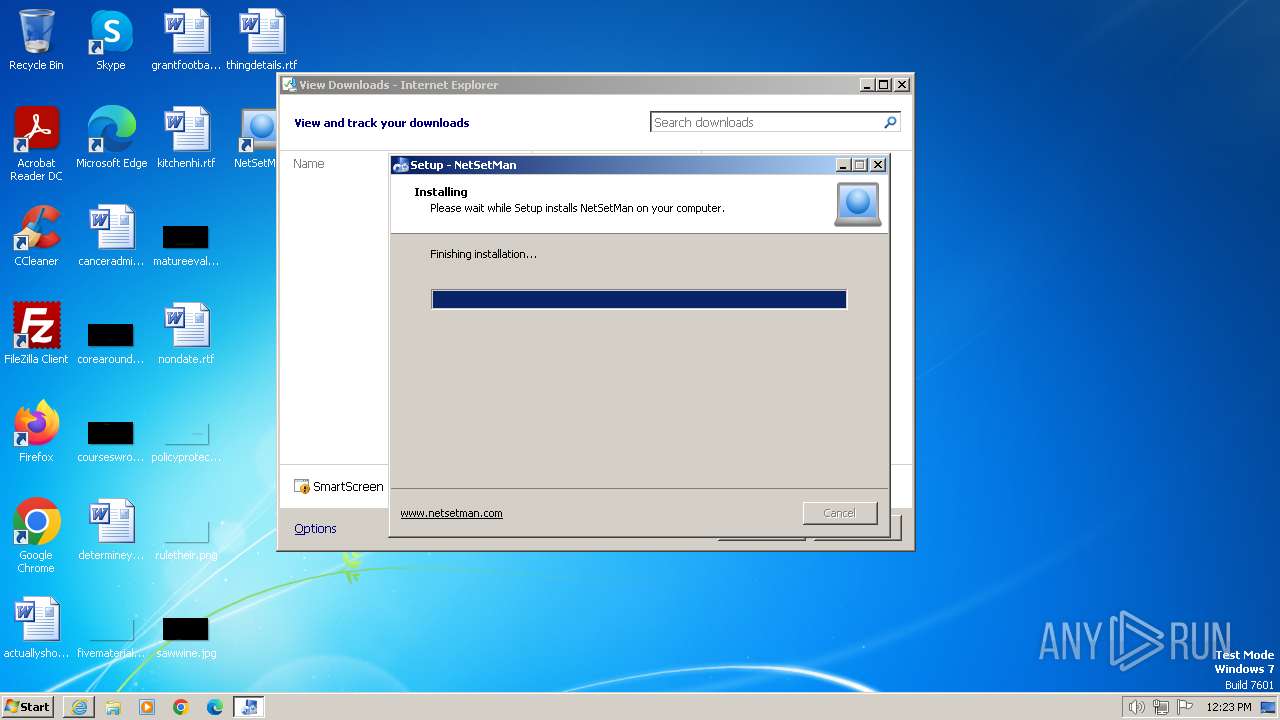The width and height of the screenshot is (1280, 720).
Task: Minimize the Setup - NetSetMan window
Action: click(843, 165)
